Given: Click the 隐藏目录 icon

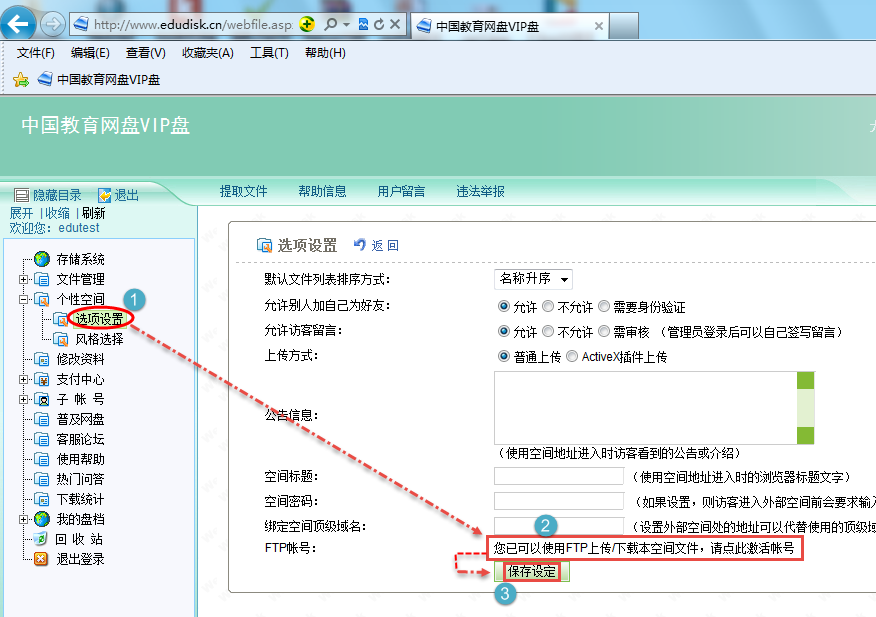Looking at the screenshot, I should (x=21, y=195).
